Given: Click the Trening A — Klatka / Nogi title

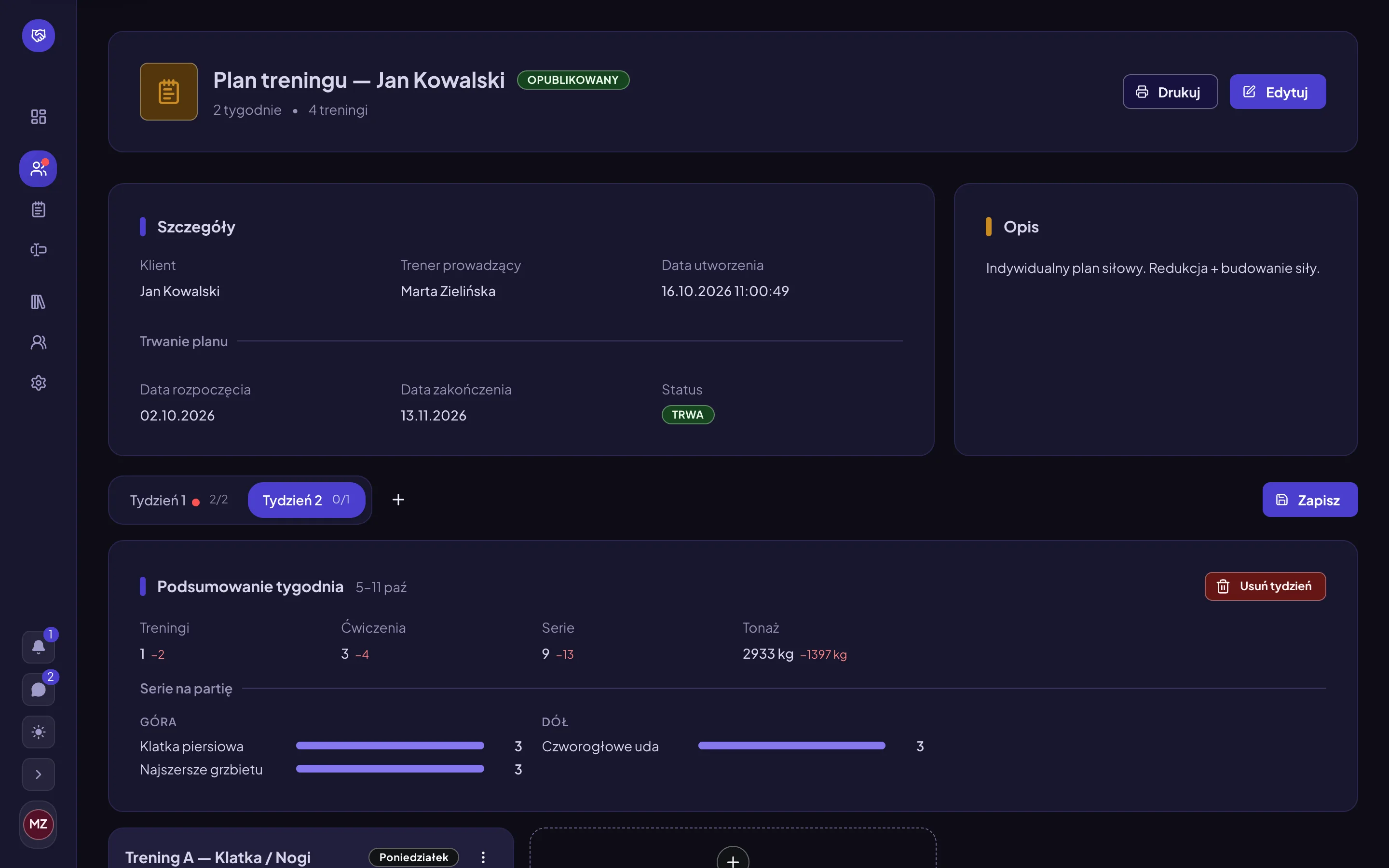Looking at the screenshot, I should pyautogui.click(x=218, y=857).
